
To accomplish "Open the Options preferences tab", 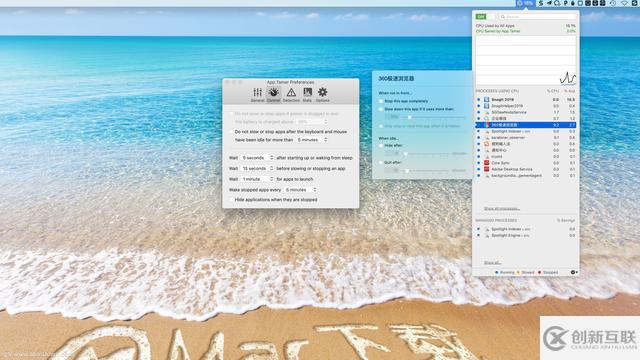I will tap(322, 95).
